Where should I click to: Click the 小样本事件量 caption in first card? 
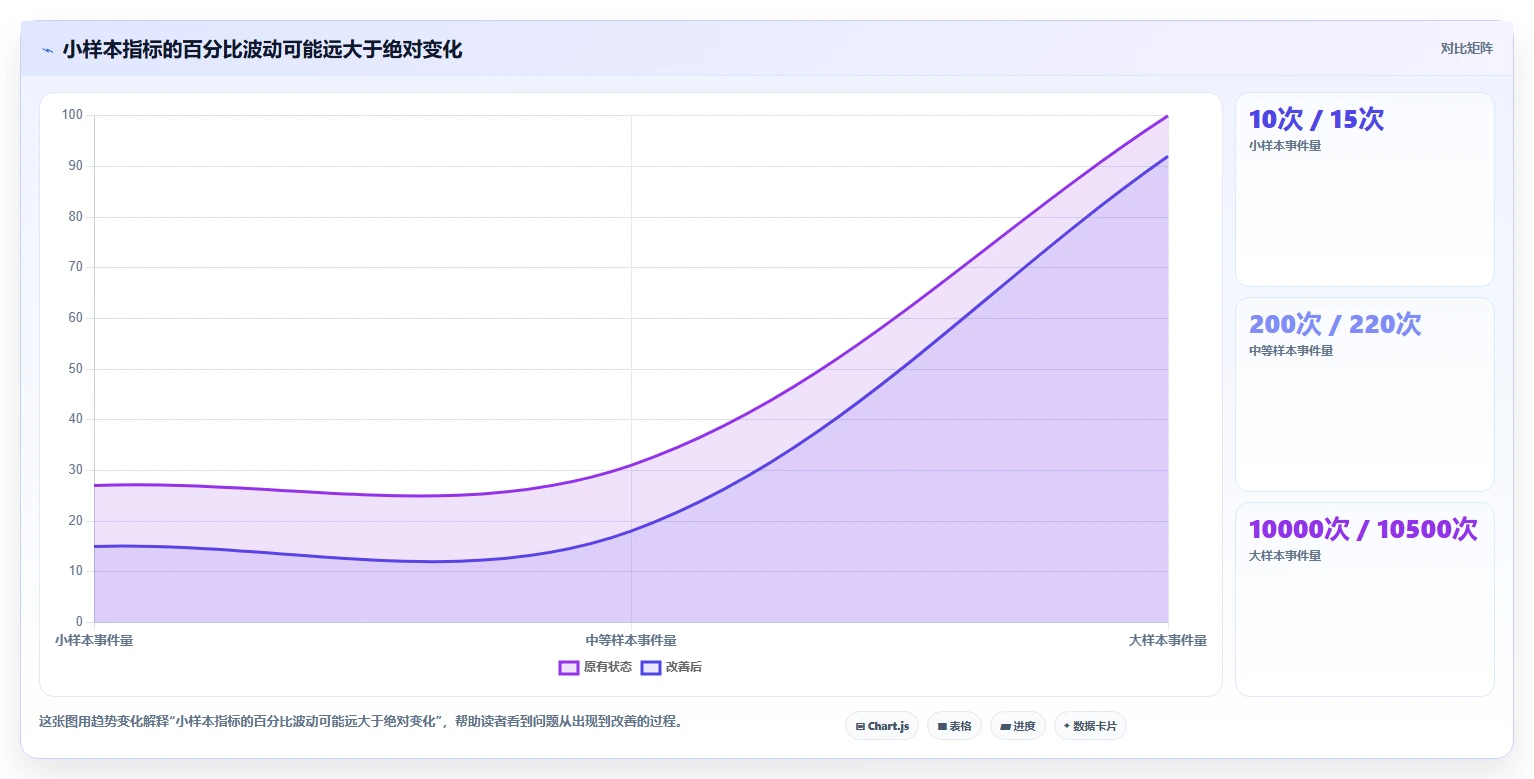click(x=1285, y=145)
